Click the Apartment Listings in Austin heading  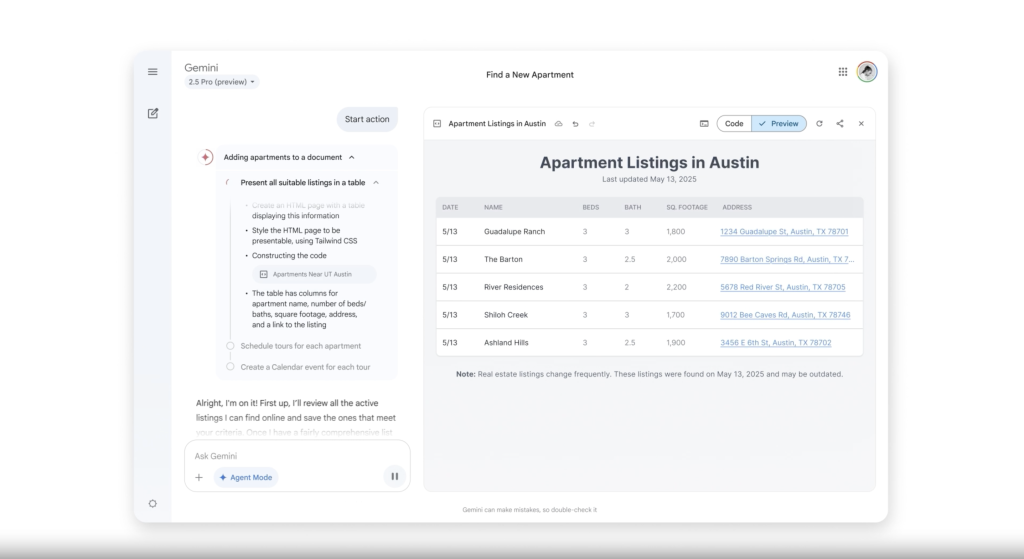click(649, 163)
